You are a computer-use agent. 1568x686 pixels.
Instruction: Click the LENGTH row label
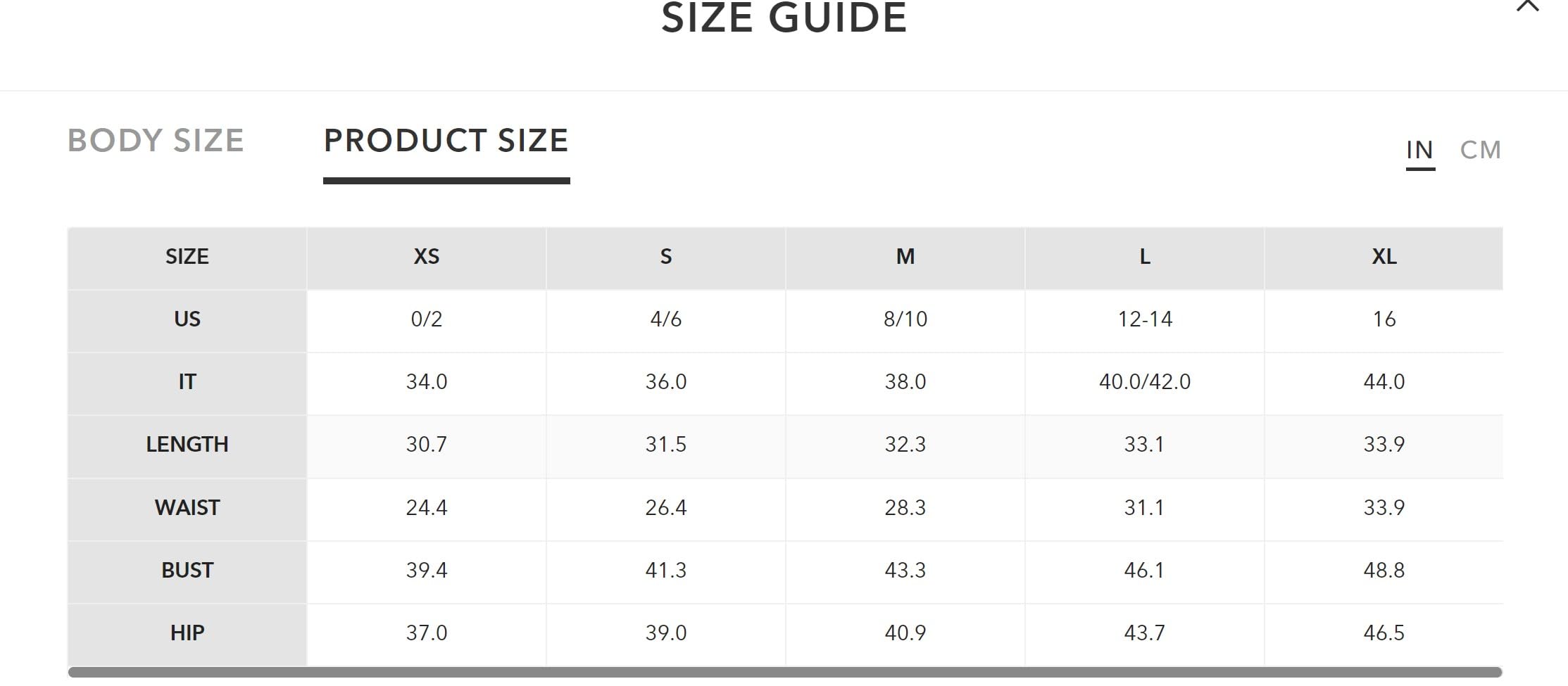click(187, 445)
